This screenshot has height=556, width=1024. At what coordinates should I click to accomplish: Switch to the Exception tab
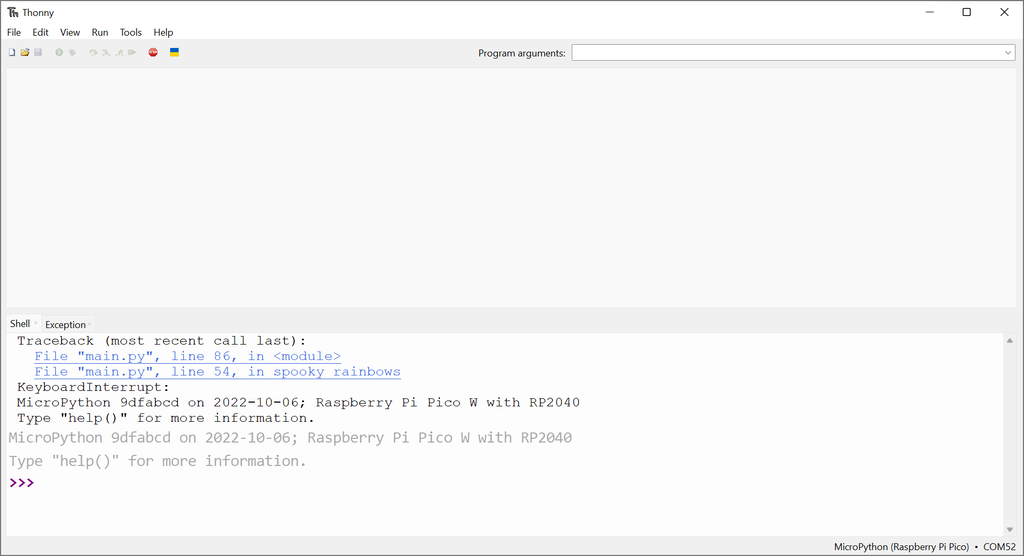65,324
